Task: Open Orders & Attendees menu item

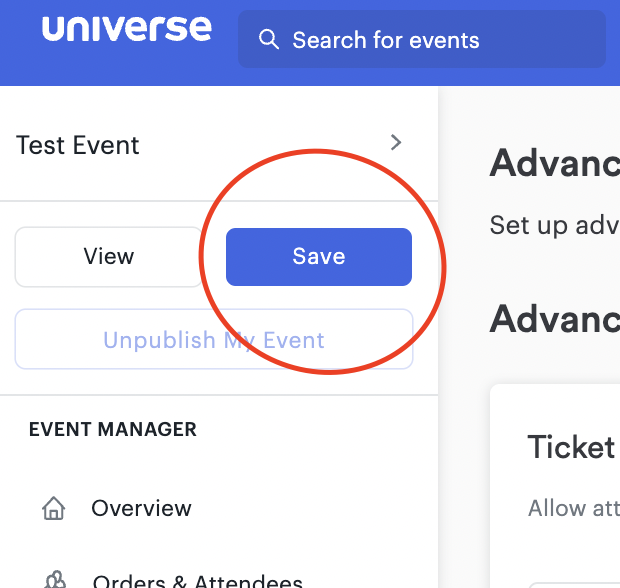Action: click(198, 581)
